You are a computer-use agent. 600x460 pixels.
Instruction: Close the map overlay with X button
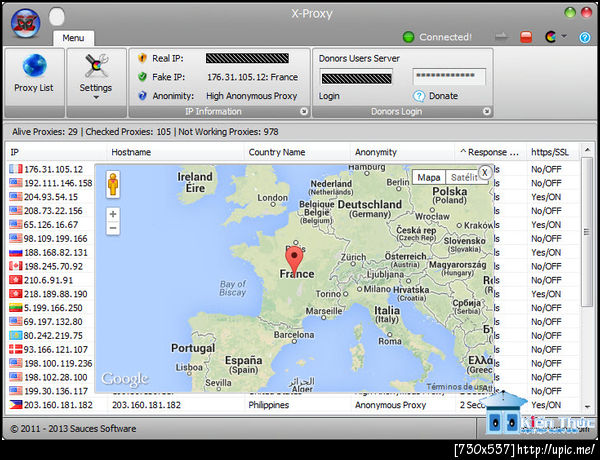point(484,172)
